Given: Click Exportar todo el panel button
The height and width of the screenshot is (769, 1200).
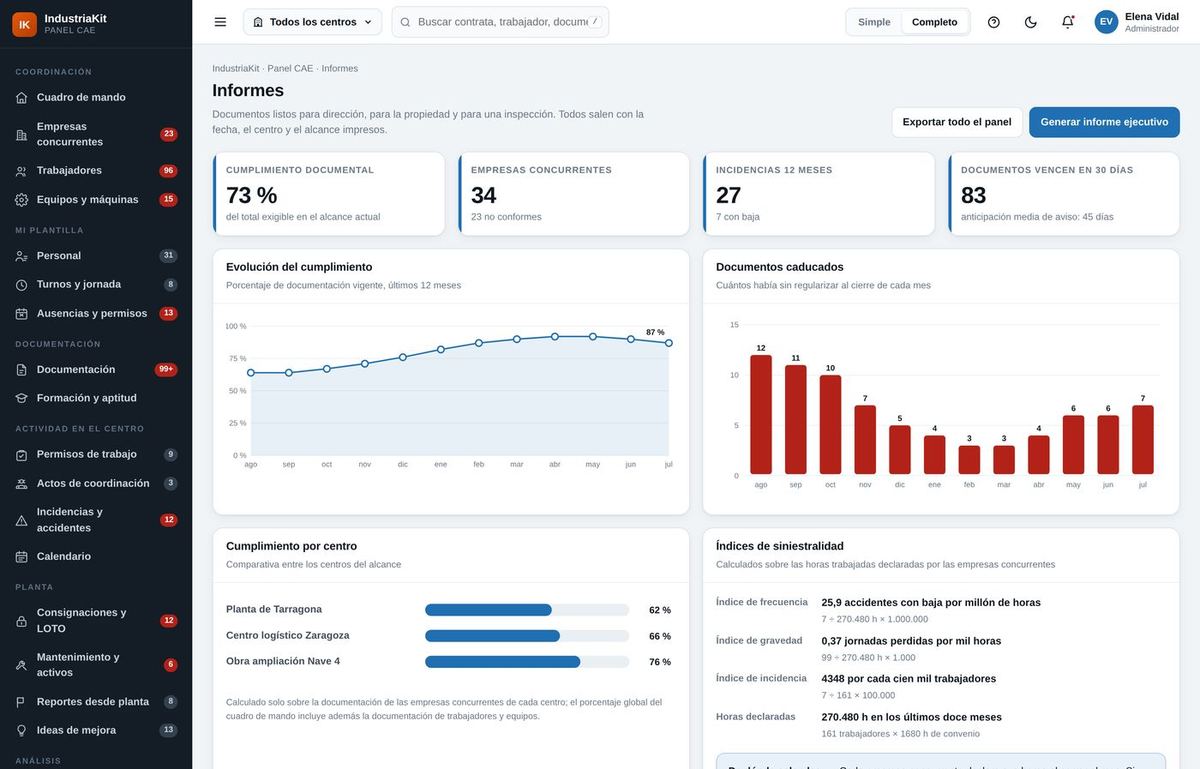Looking at the screenshot, I should tap(957, 122).
